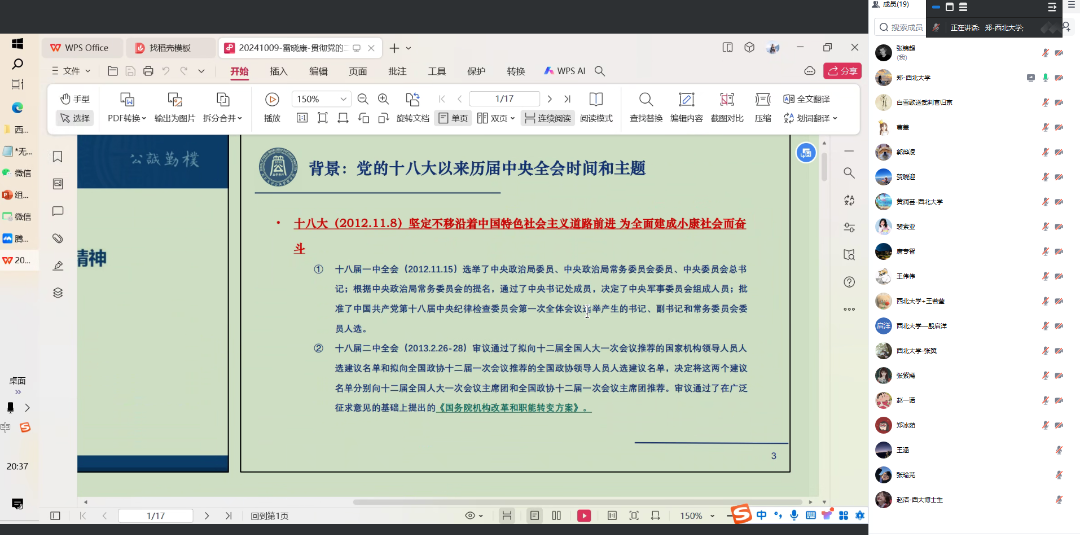Click the print icon in quick toolbar
Image resolution: width=1080 pixels, height=535 pixels.
[x=148, y=71]
